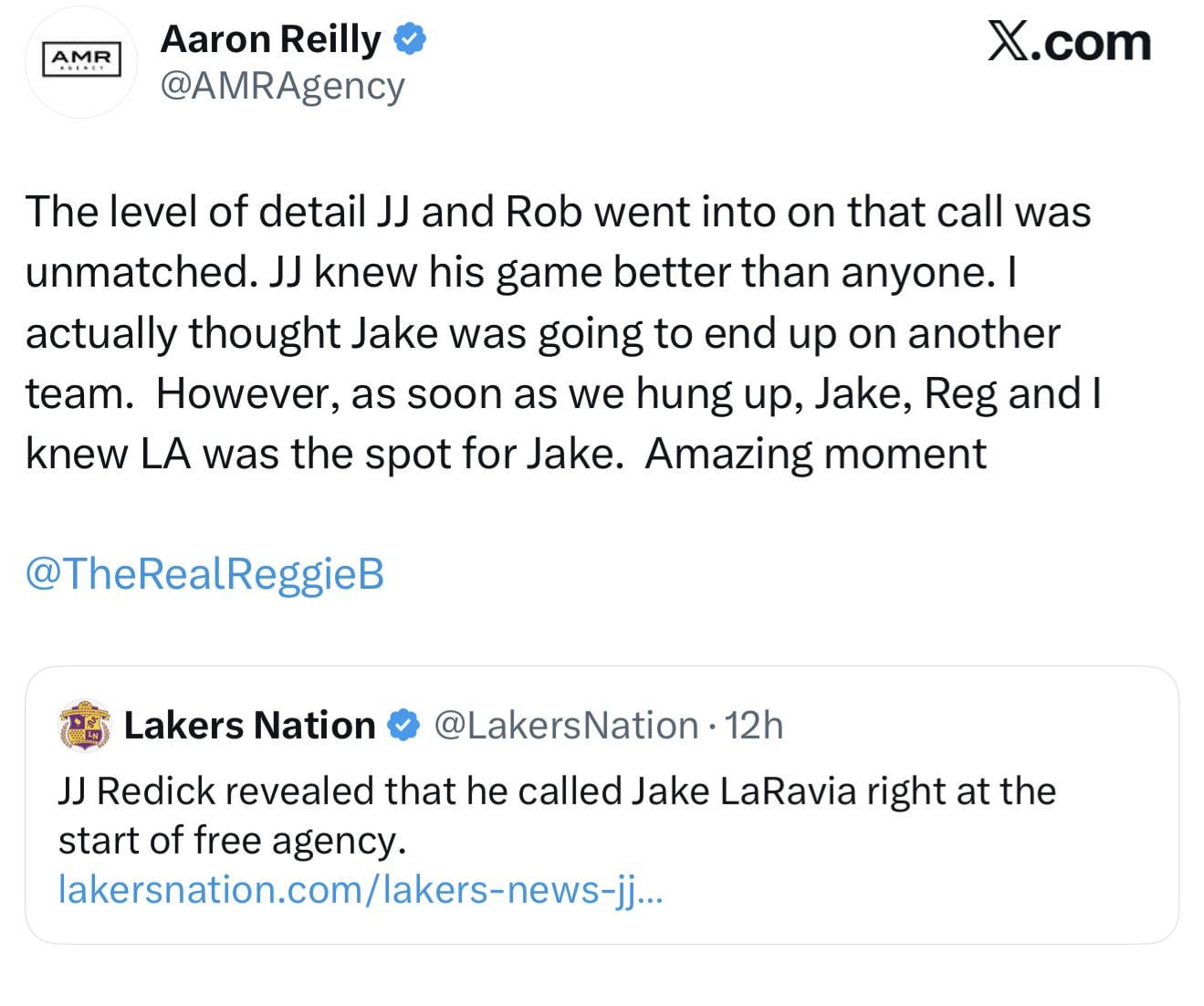Open the @LakersNation handle
Screen dimensions: 1204x1006
(566, 726)
